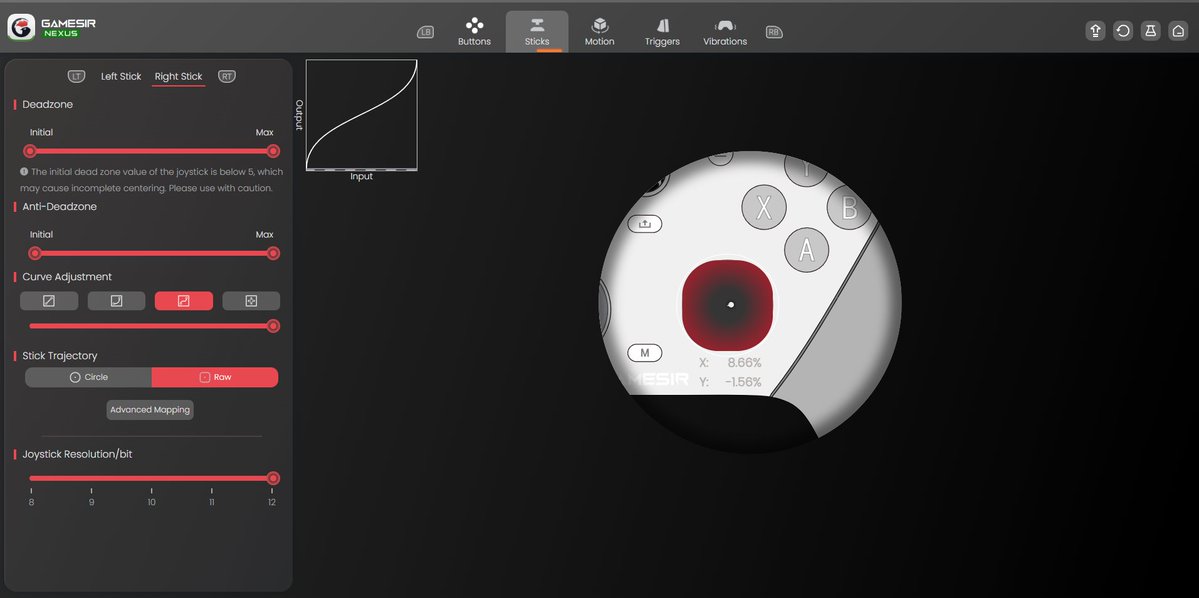Viewport: 1199px width, 598px height.
Task: Click the X button on controller
Action: click(764, 207)
